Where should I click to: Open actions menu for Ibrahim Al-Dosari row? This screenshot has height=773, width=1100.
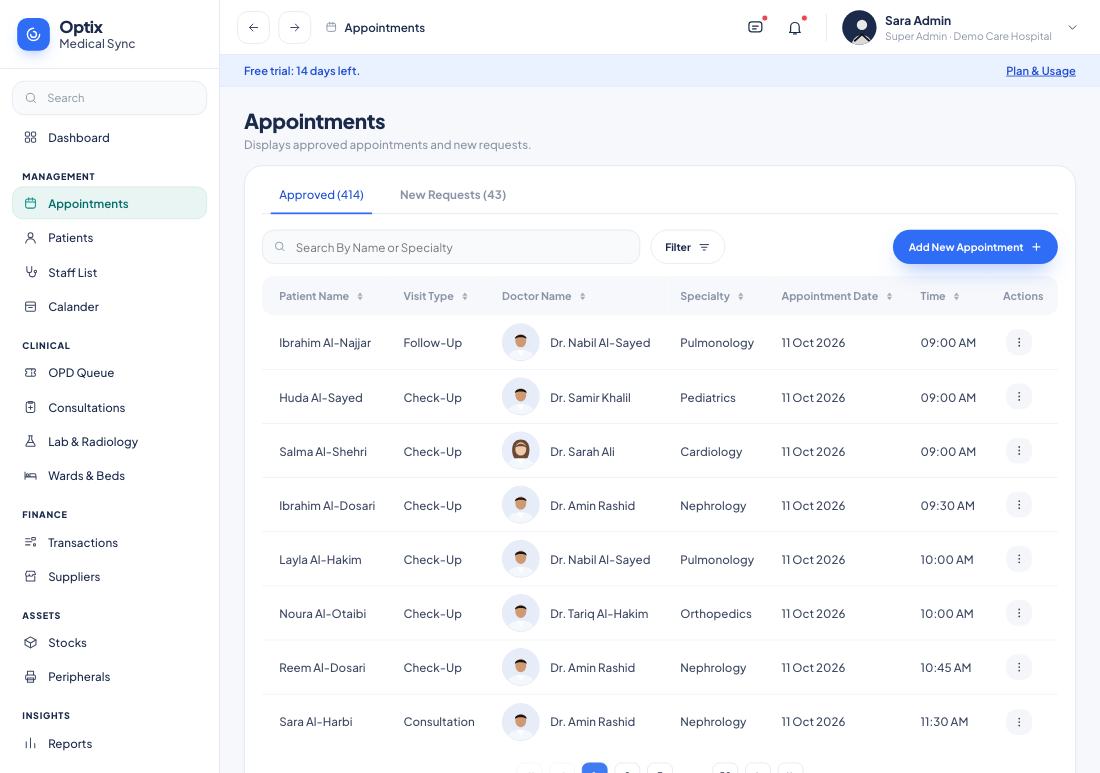1019,505
